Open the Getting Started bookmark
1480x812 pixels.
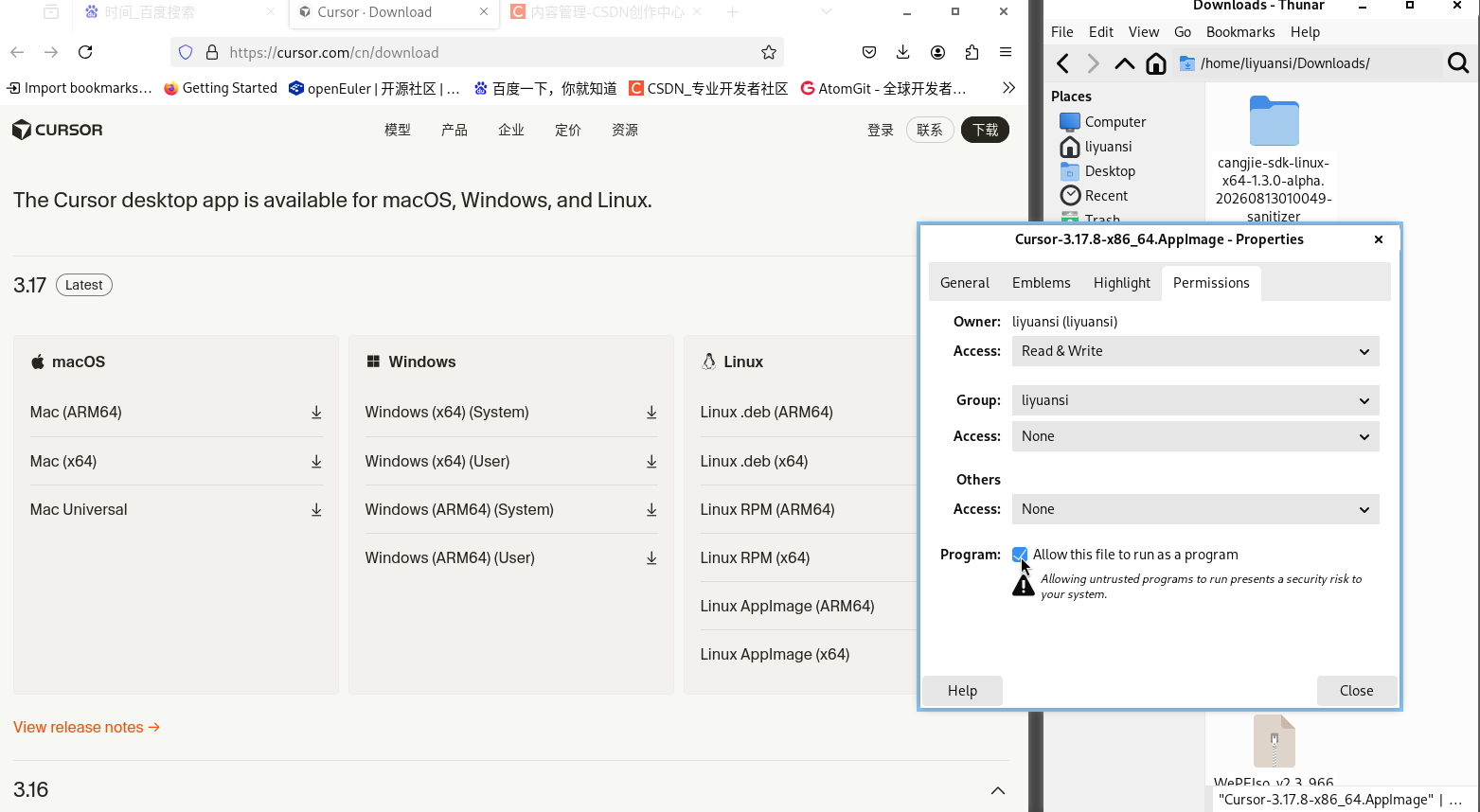[221, 88]
